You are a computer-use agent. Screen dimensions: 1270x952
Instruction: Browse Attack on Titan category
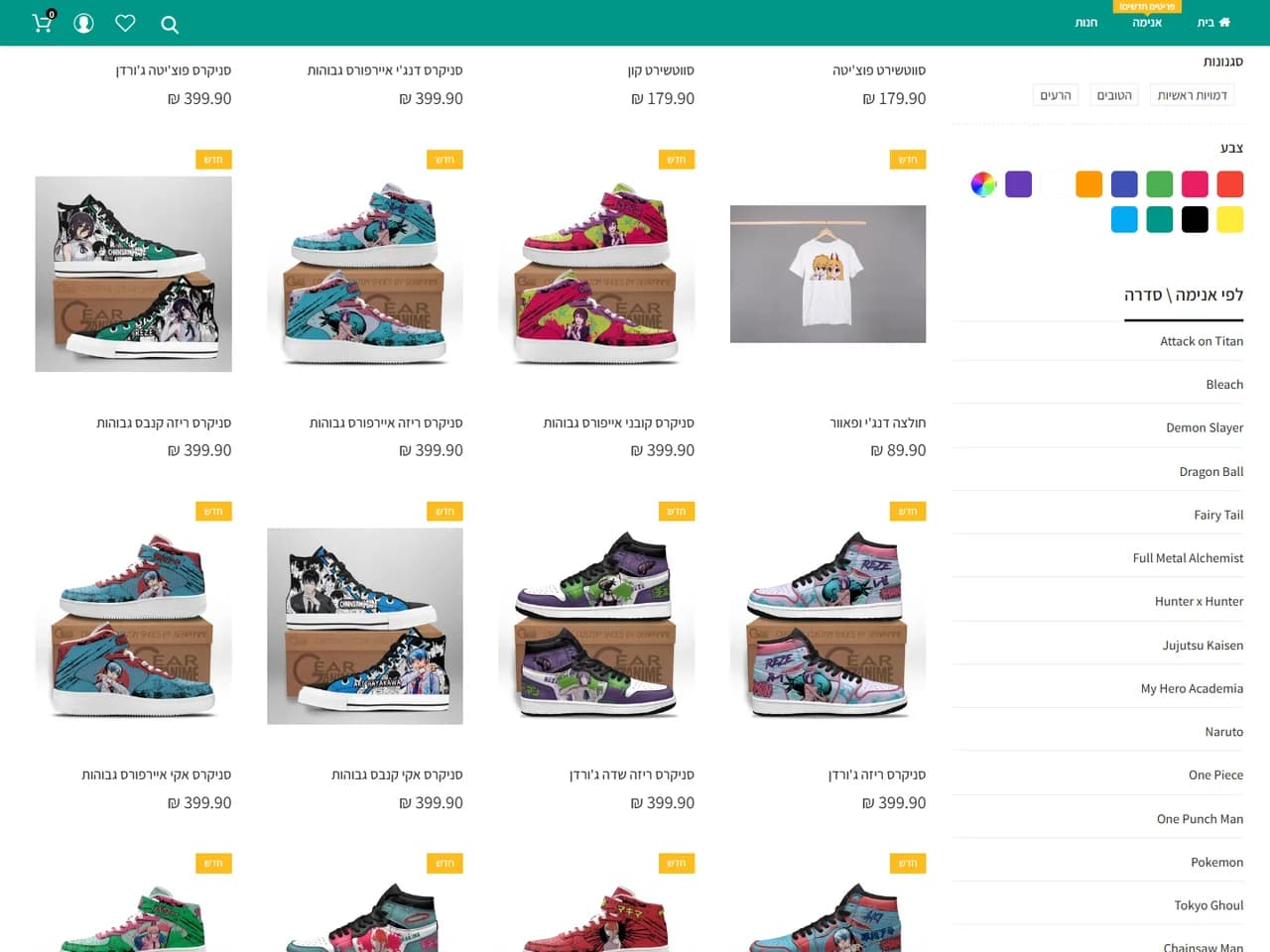pos(1202,341)
